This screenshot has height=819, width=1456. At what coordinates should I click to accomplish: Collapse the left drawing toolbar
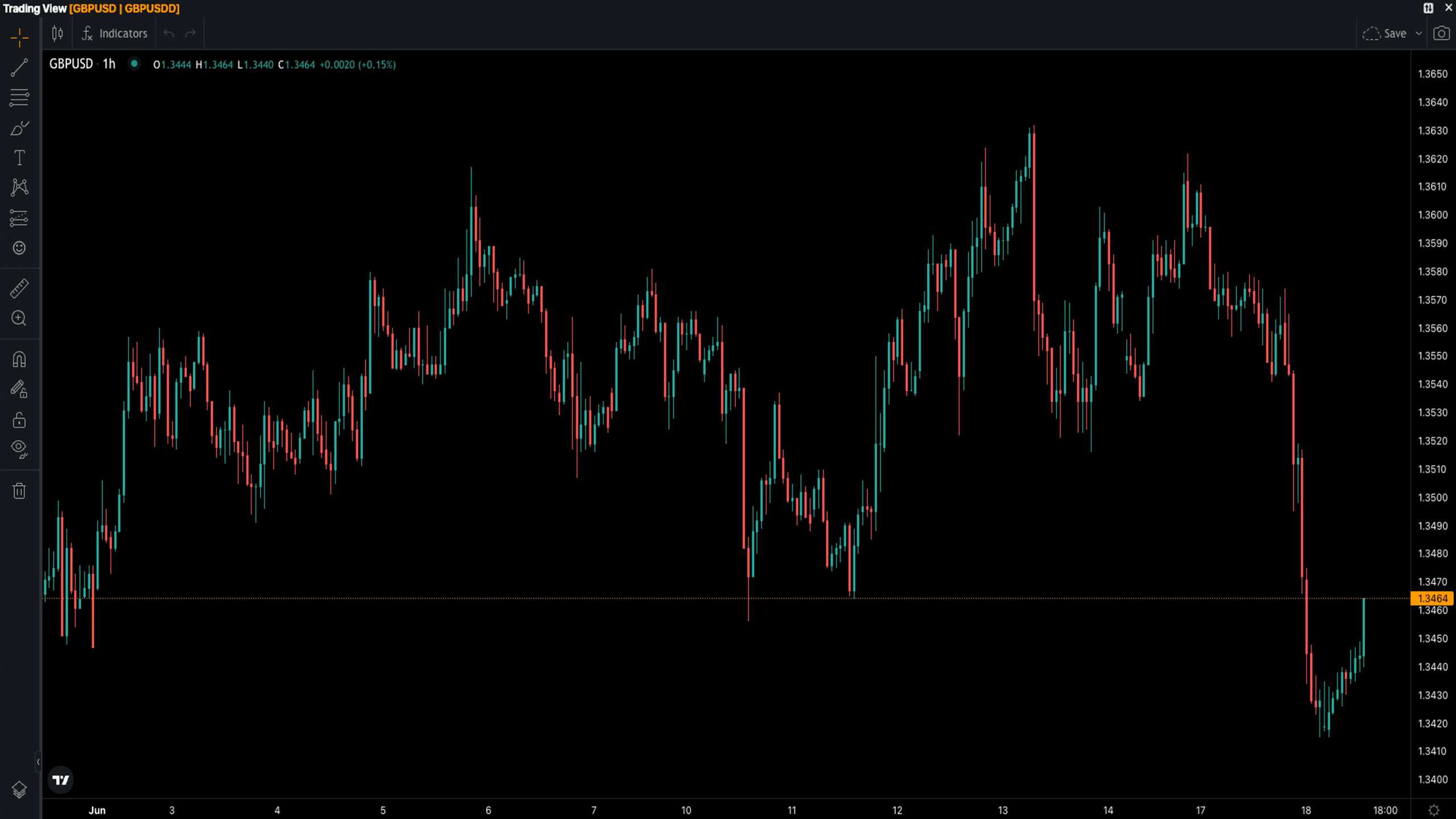pyautogui.click(x=38, y=762)
